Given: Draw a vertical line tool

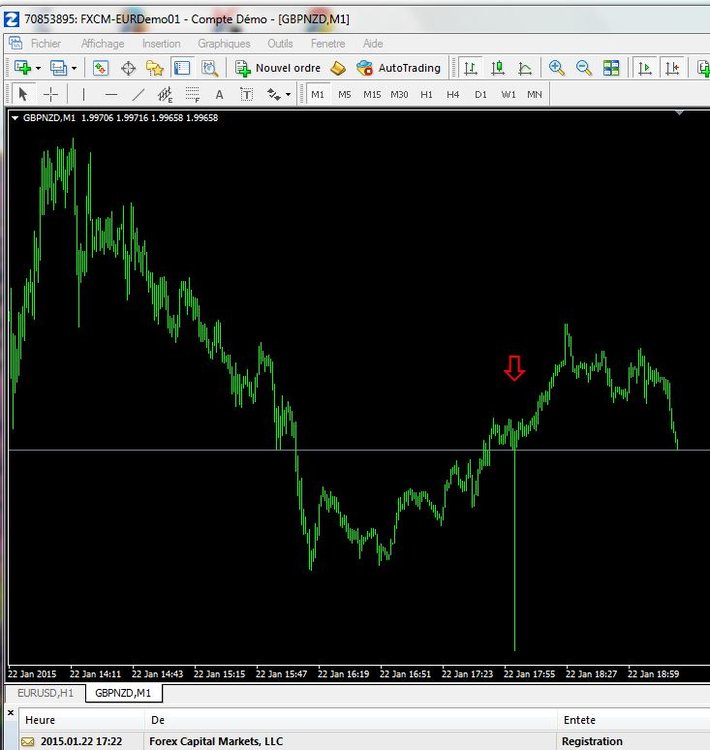Looking at the screenshot, I should (83, 94).
